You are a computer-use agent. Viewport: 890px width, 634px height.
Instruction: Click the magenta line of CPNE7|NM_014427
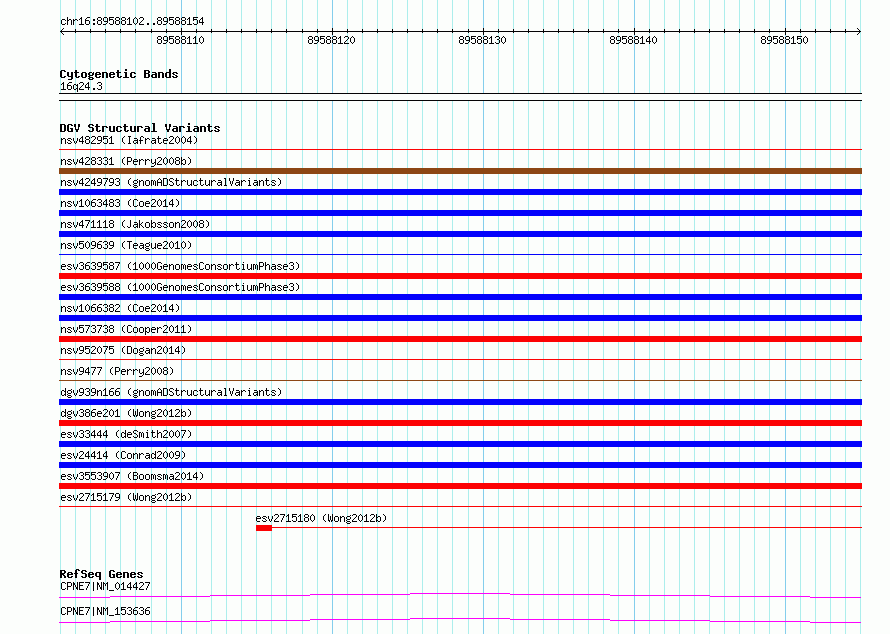(x=460, y=595)
